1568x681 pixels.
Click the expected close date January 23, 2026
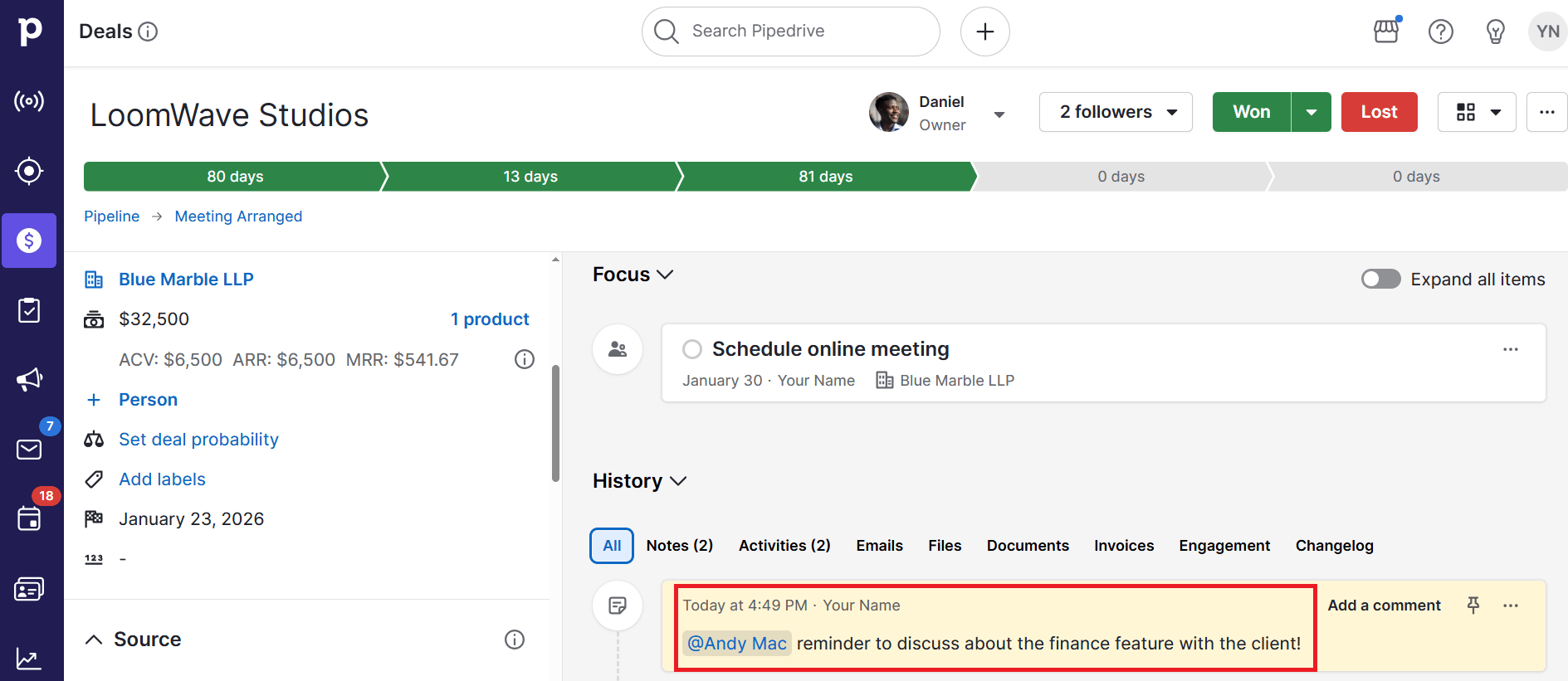[191, 519]
